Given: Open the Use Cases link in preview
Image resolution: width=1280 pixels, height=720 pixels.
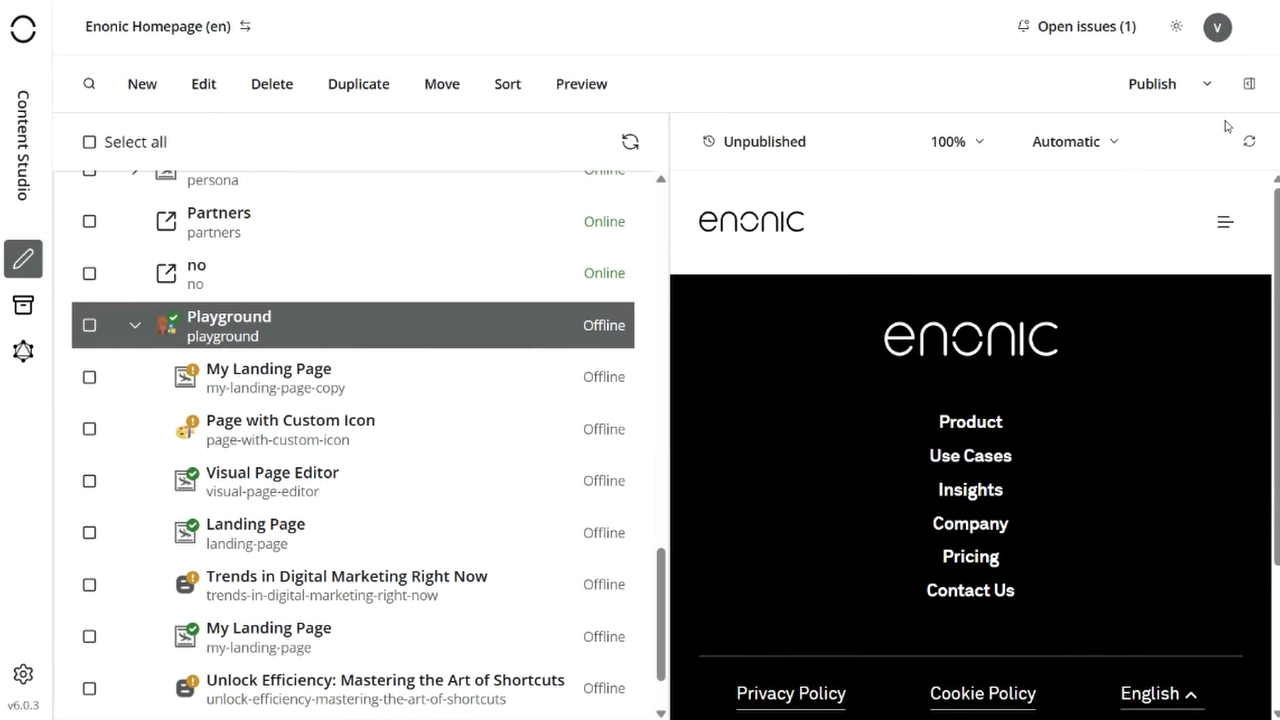Looking at the screenshot, I should (x=970, y=456).
